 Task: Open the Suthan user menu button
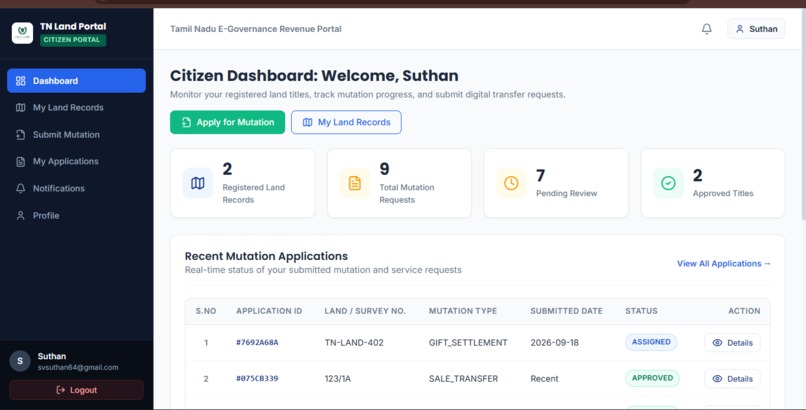click(756, 29)
